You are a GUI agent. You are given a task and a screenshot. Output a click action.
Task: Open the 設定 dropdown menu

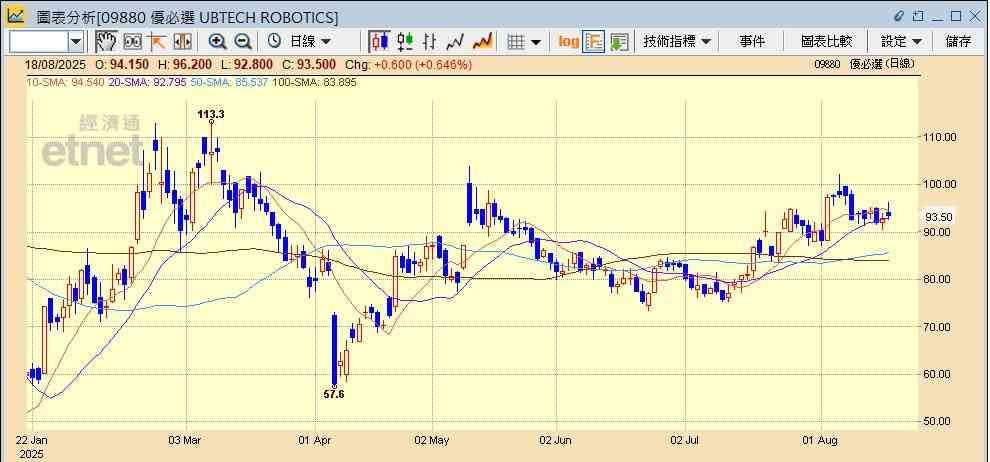tap(901, 42)
